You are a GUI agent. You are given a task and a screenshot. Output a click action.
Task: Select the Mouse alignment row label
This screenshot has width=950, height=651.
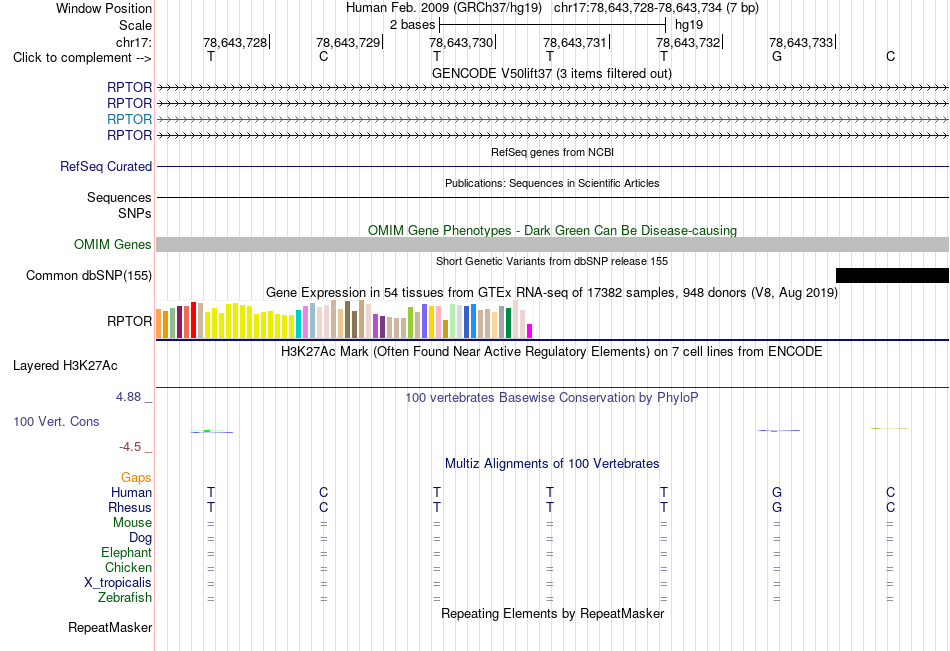pos(132,522)
